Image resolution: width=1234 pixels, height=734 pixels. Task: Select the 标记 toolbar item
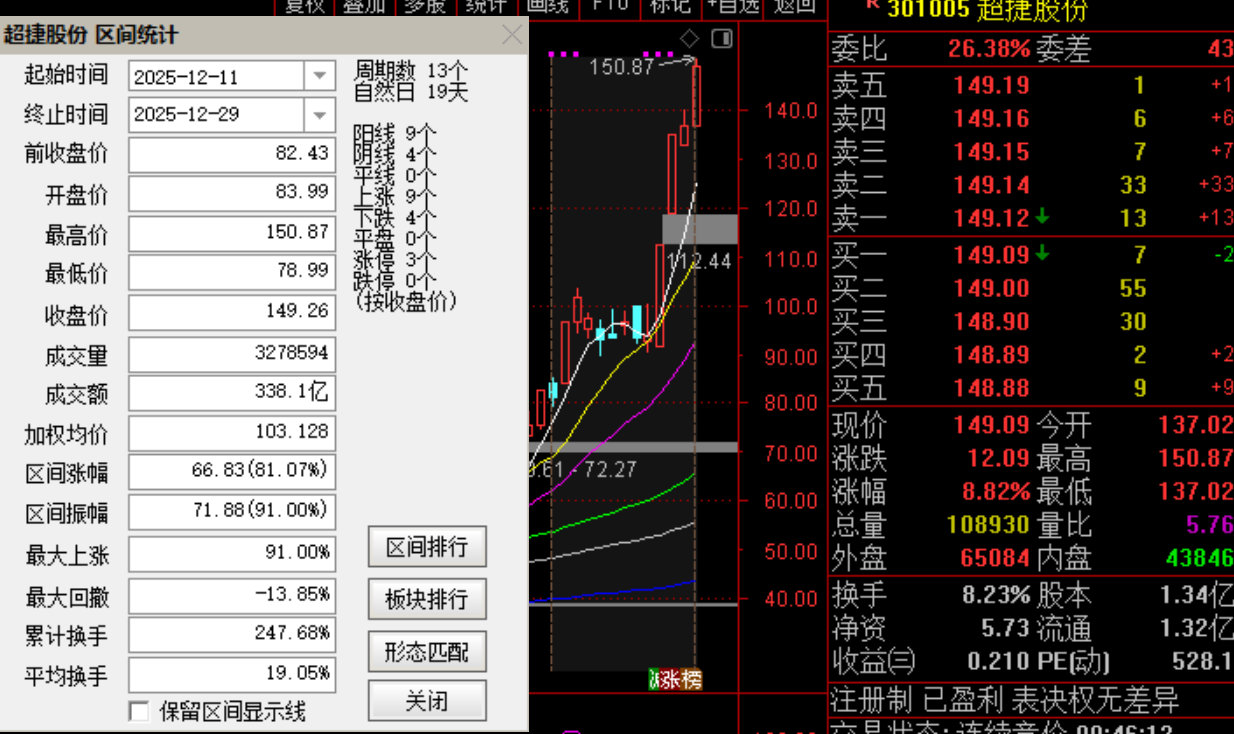point(670,5)
